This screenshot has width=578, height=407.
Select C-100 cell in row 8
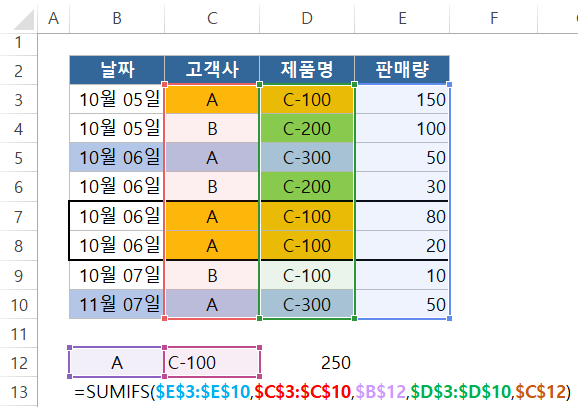[x=307, y=246]
